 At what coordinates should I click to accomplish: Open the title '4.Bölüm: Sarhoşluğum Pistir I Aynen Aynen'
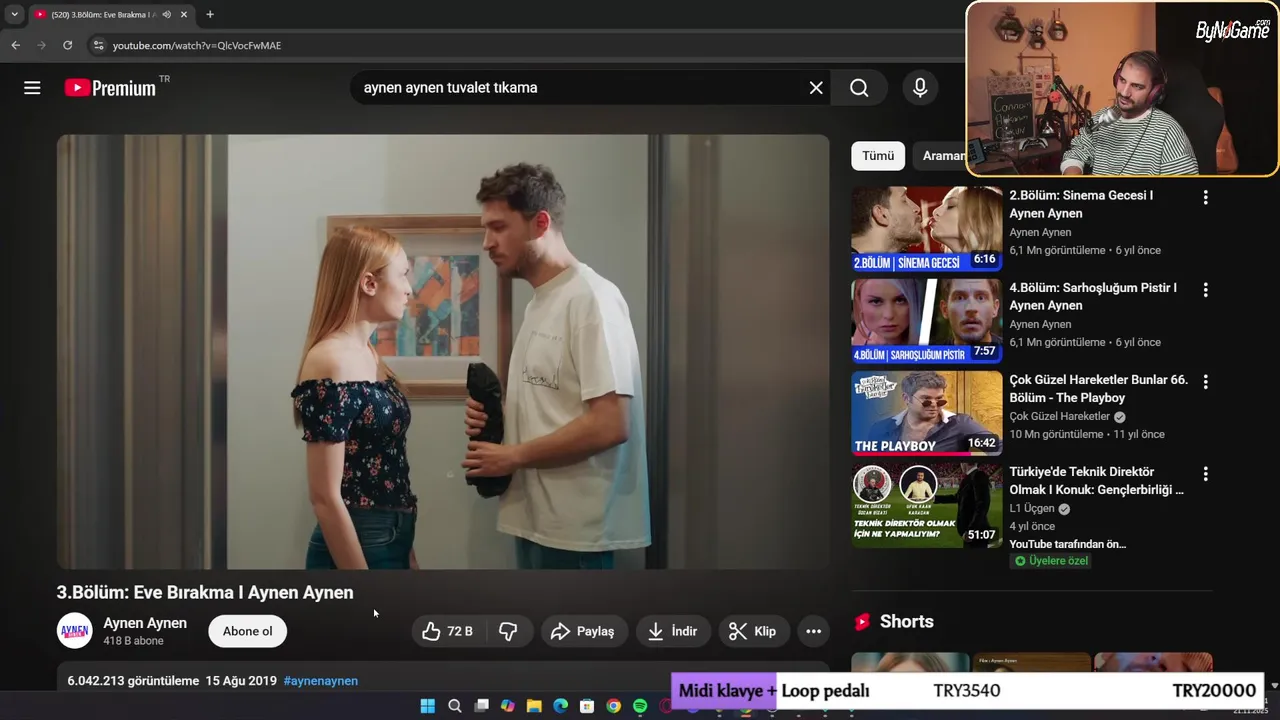click(1093, 297)
